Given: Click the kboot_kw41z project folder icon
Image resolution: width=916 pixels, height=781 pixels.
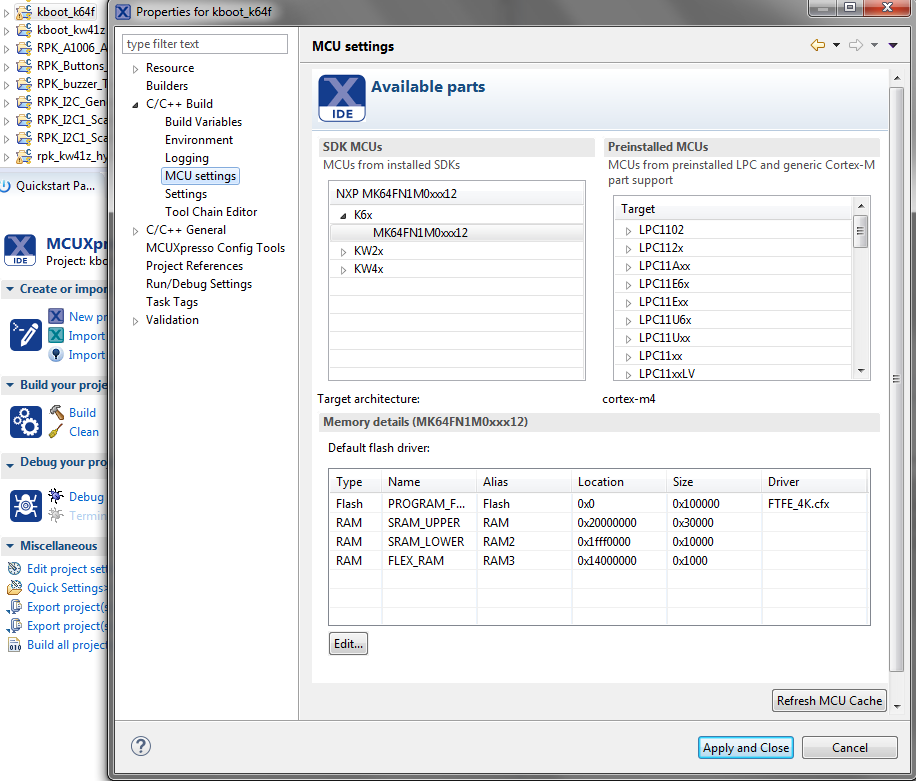Looking at the screenshot, I should pyautogui.click(x=24, y=30).
